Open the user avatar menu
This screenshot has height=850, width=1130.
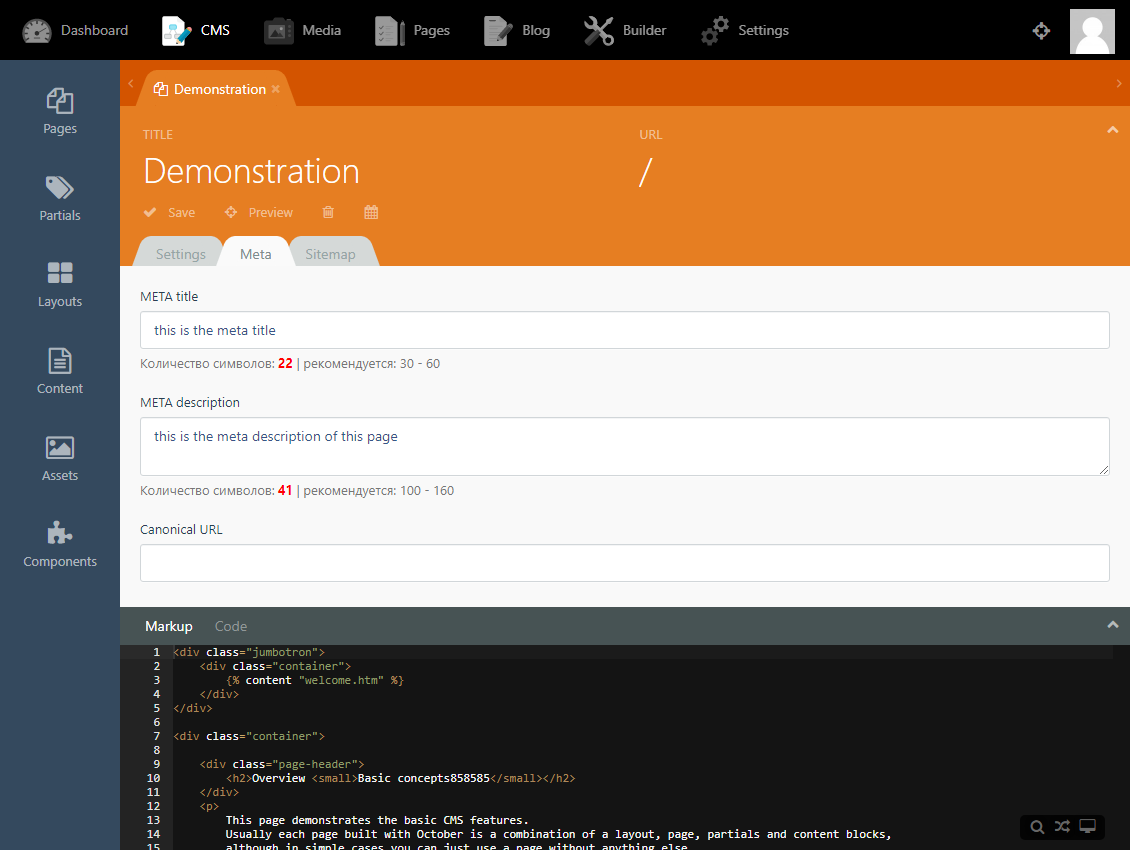[x=1092, y=31]
